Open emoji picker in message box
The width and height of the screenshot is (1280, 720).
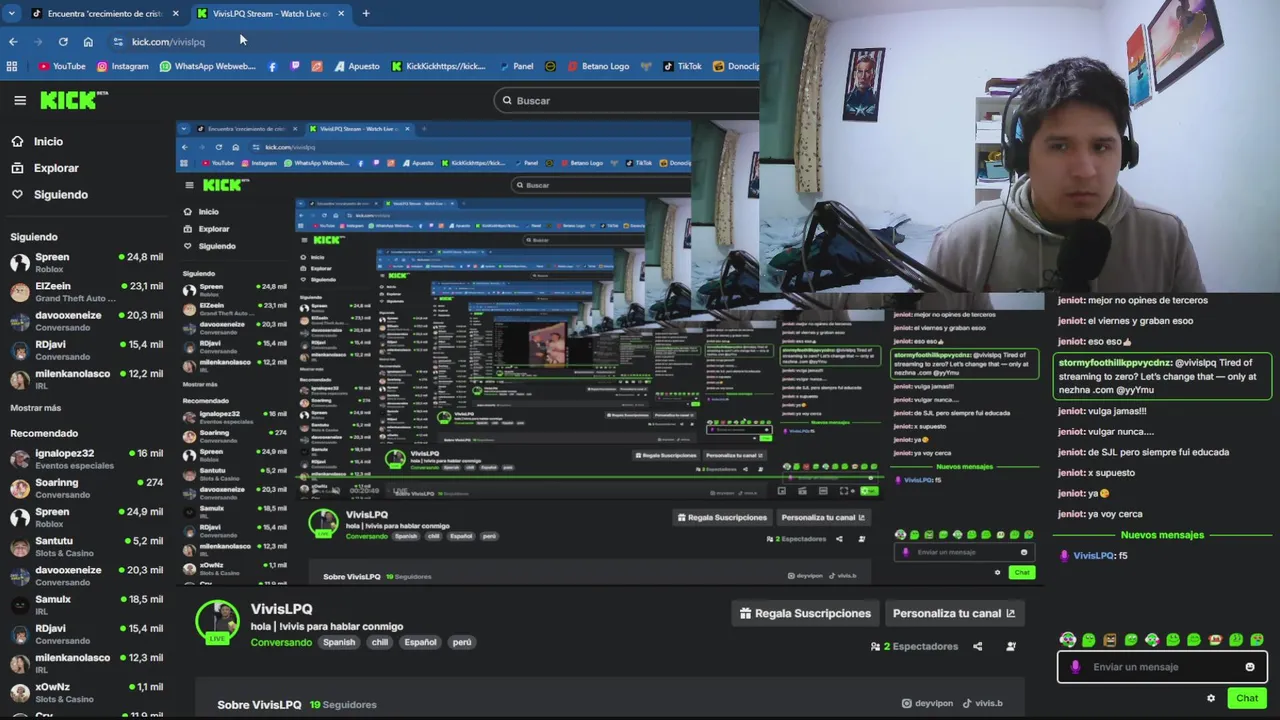[1250, 667]
